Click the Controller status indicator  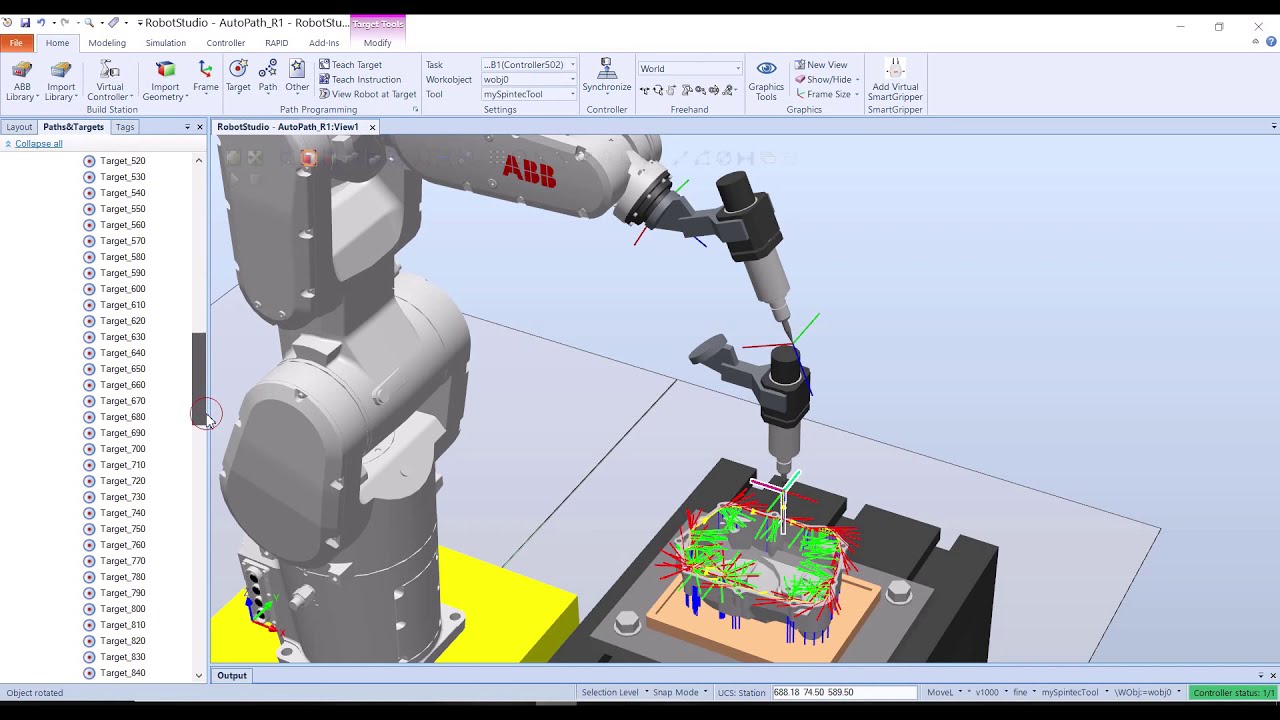tap(1234, 692)
